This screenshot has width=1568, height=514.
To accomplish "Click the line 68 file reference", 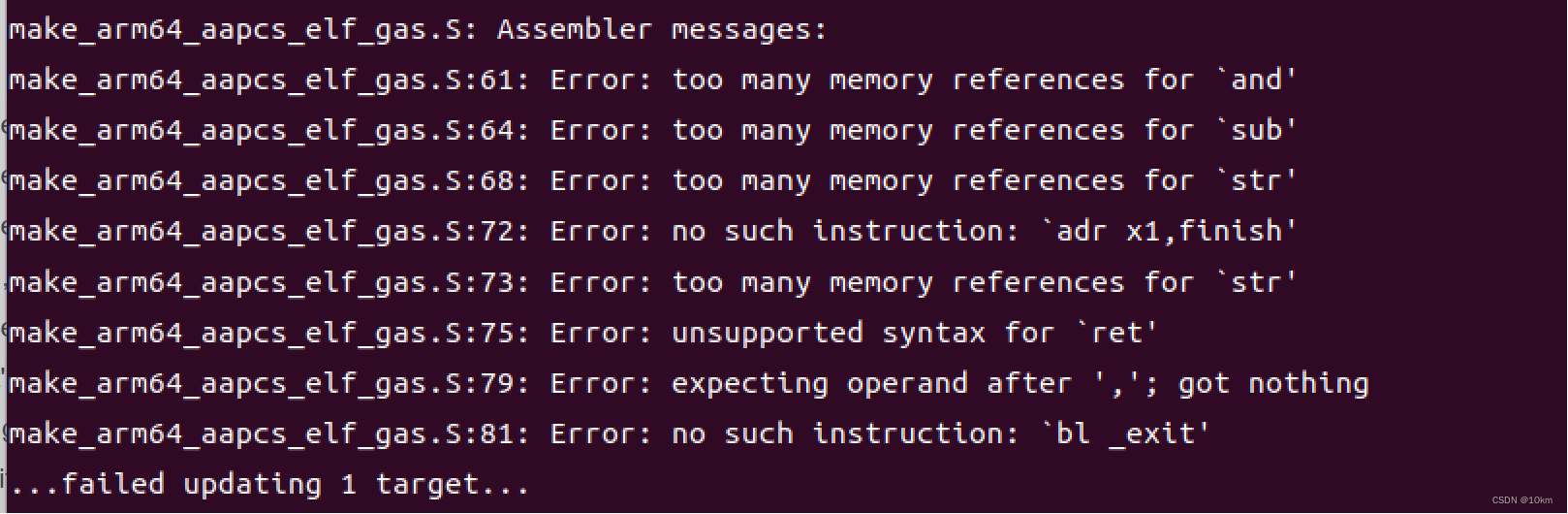I will coord(268,180).
